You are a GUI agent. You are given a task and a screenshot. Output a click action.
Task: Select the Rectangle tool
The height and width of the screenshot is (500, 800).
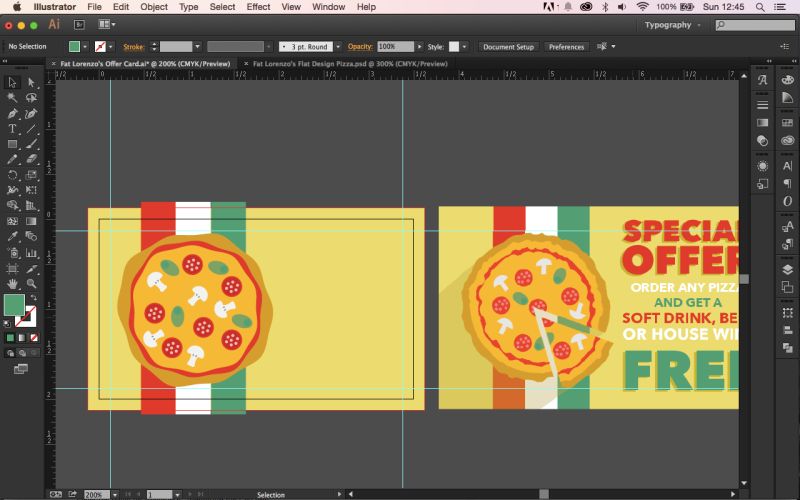coord(12,144)
